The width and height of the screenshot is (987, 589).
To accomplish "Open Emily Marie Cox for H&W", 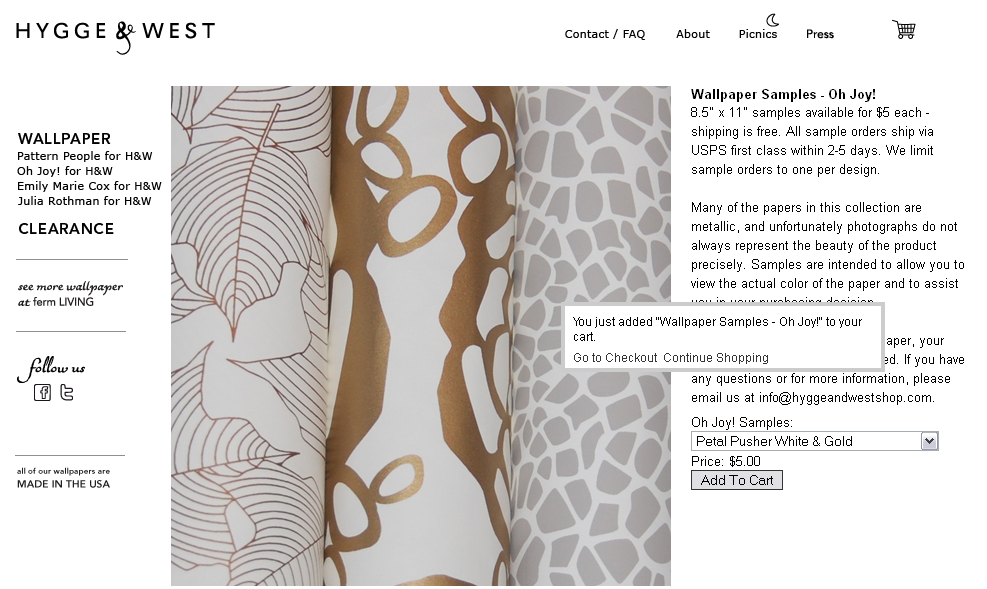I will [x=89, y=186].
